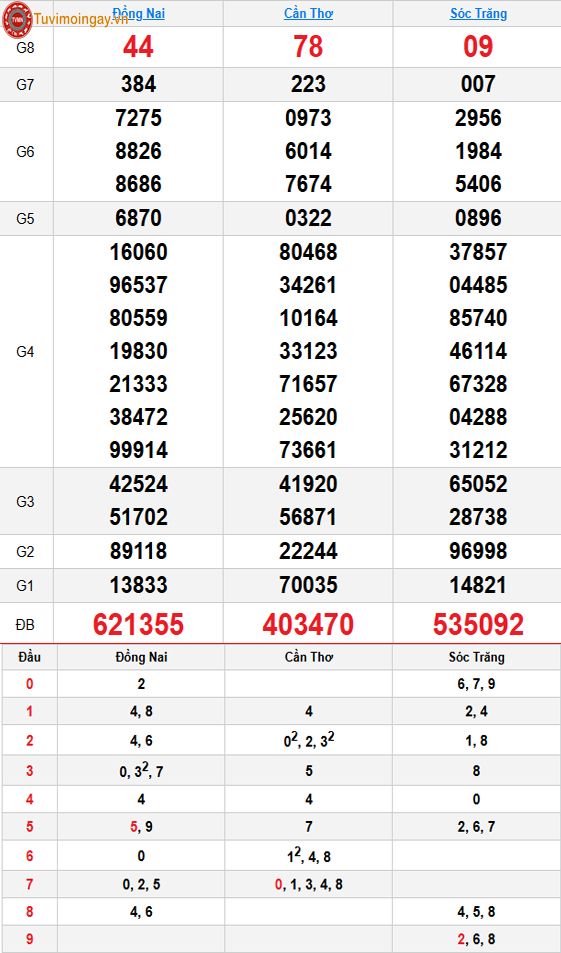Select Cần Thơ G8 number 78
This screenshot has width=561, height=953.
click(x=308, y=47)
